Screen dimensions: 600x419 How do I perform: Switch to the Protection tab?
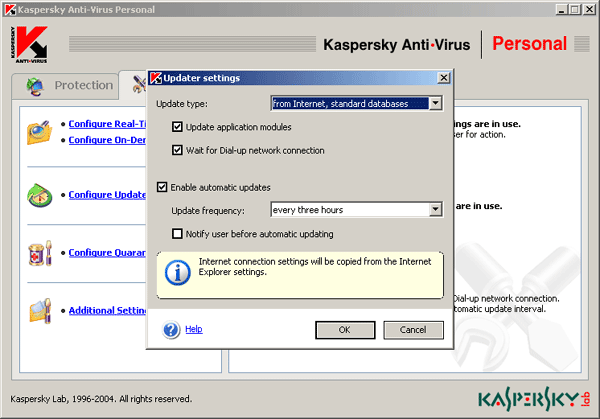click(x=65, y=86)
